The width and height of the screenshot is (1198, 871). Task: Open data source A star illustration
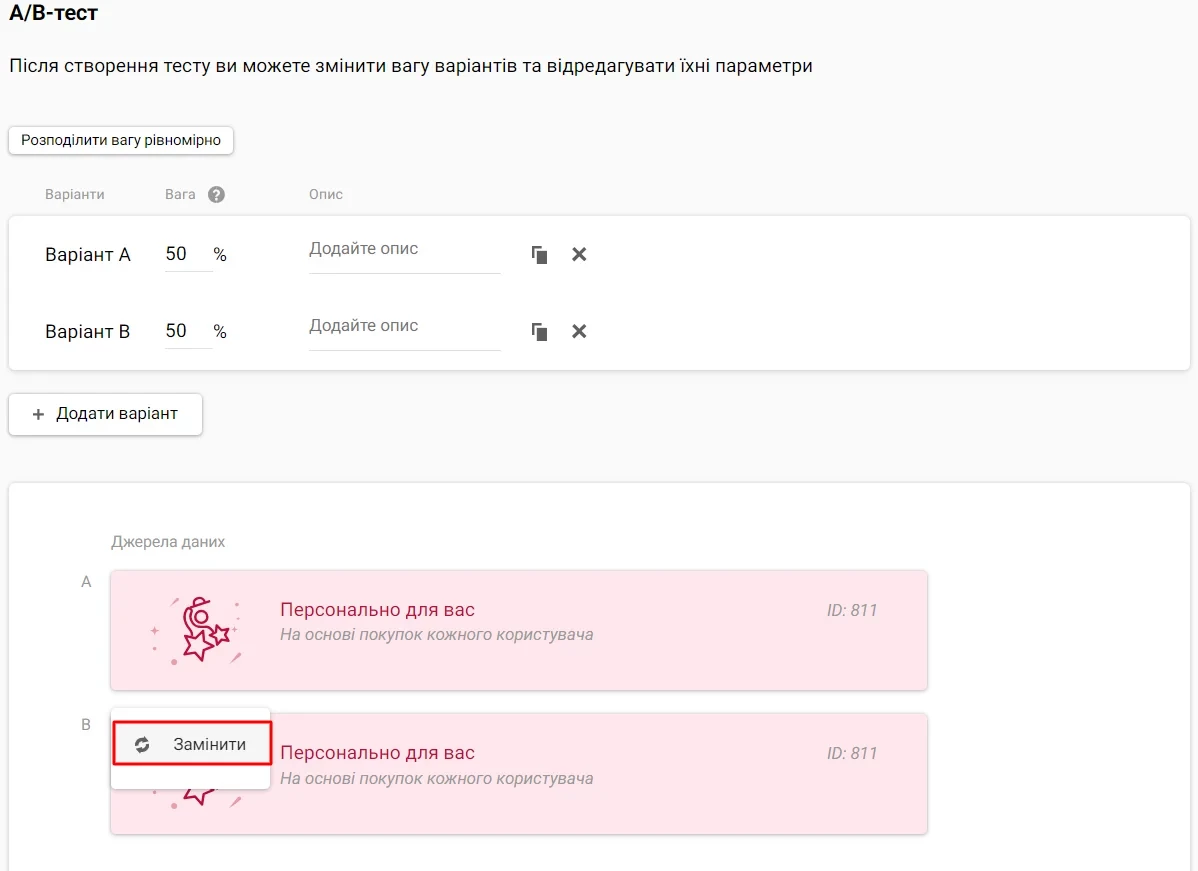[x=197, y=630]
